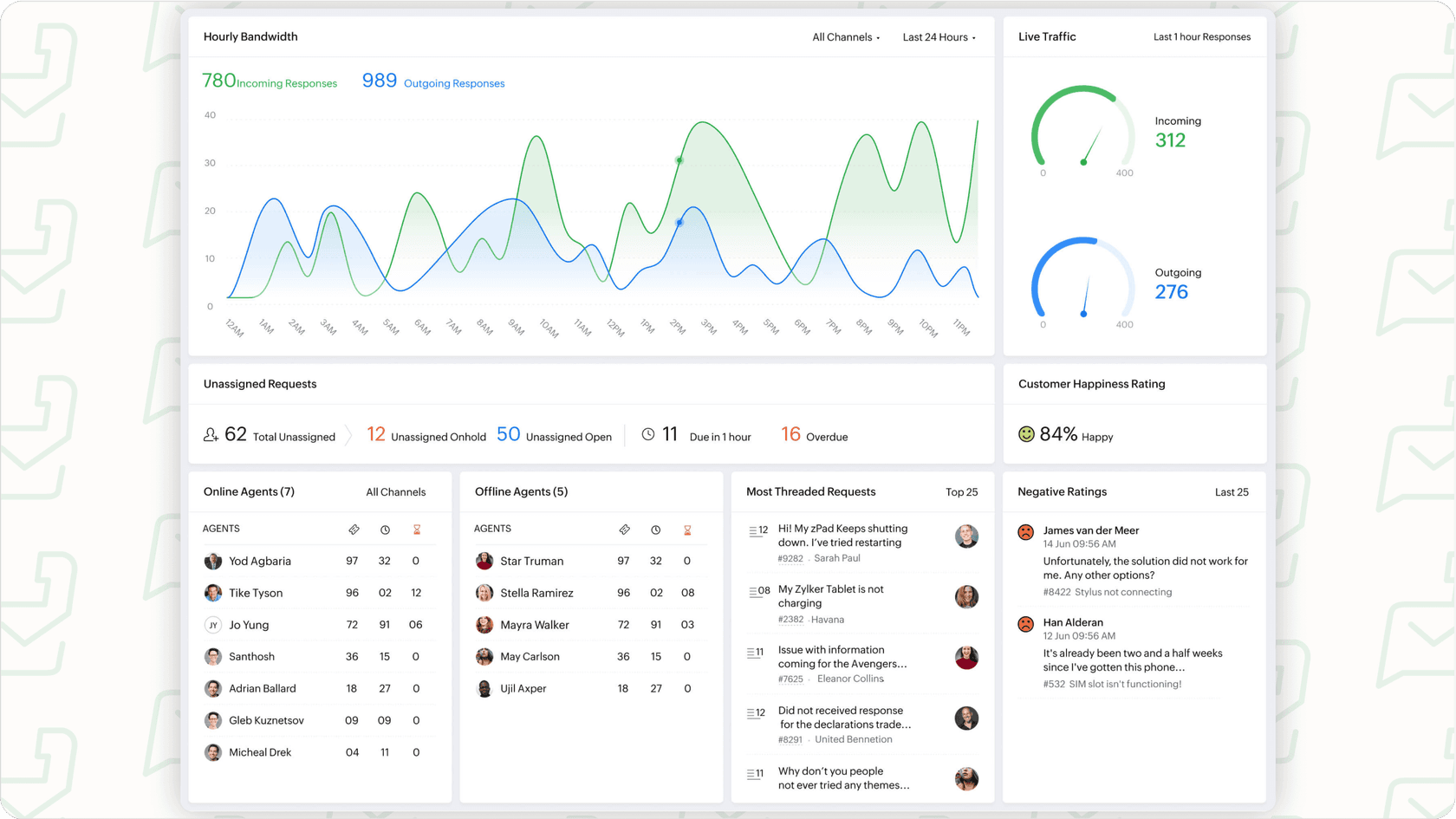
Task: Click the person icon beside Total Unassigned count
Action: pos(211,434)
